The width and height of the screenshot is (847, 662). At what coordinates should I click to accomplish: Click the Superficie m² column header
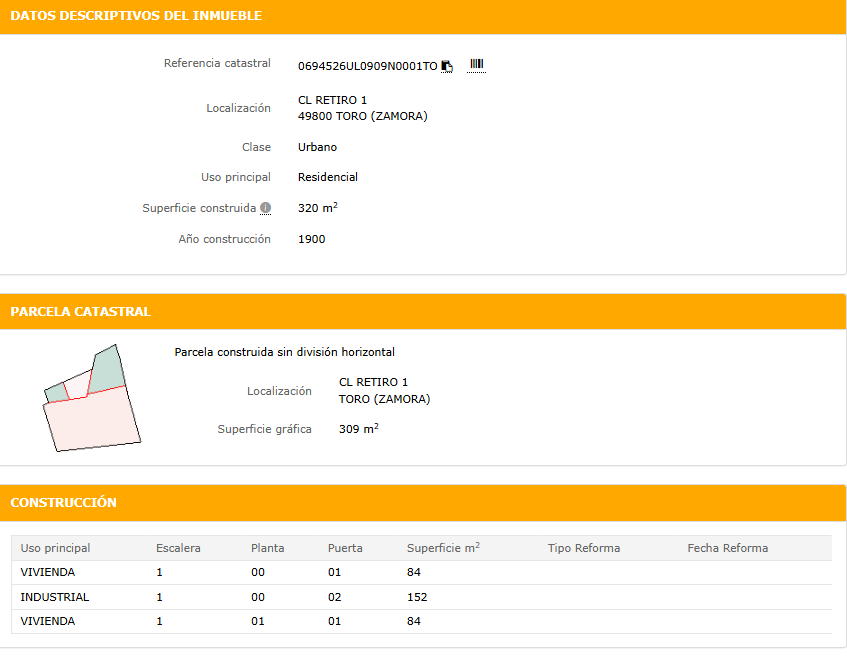443,548
